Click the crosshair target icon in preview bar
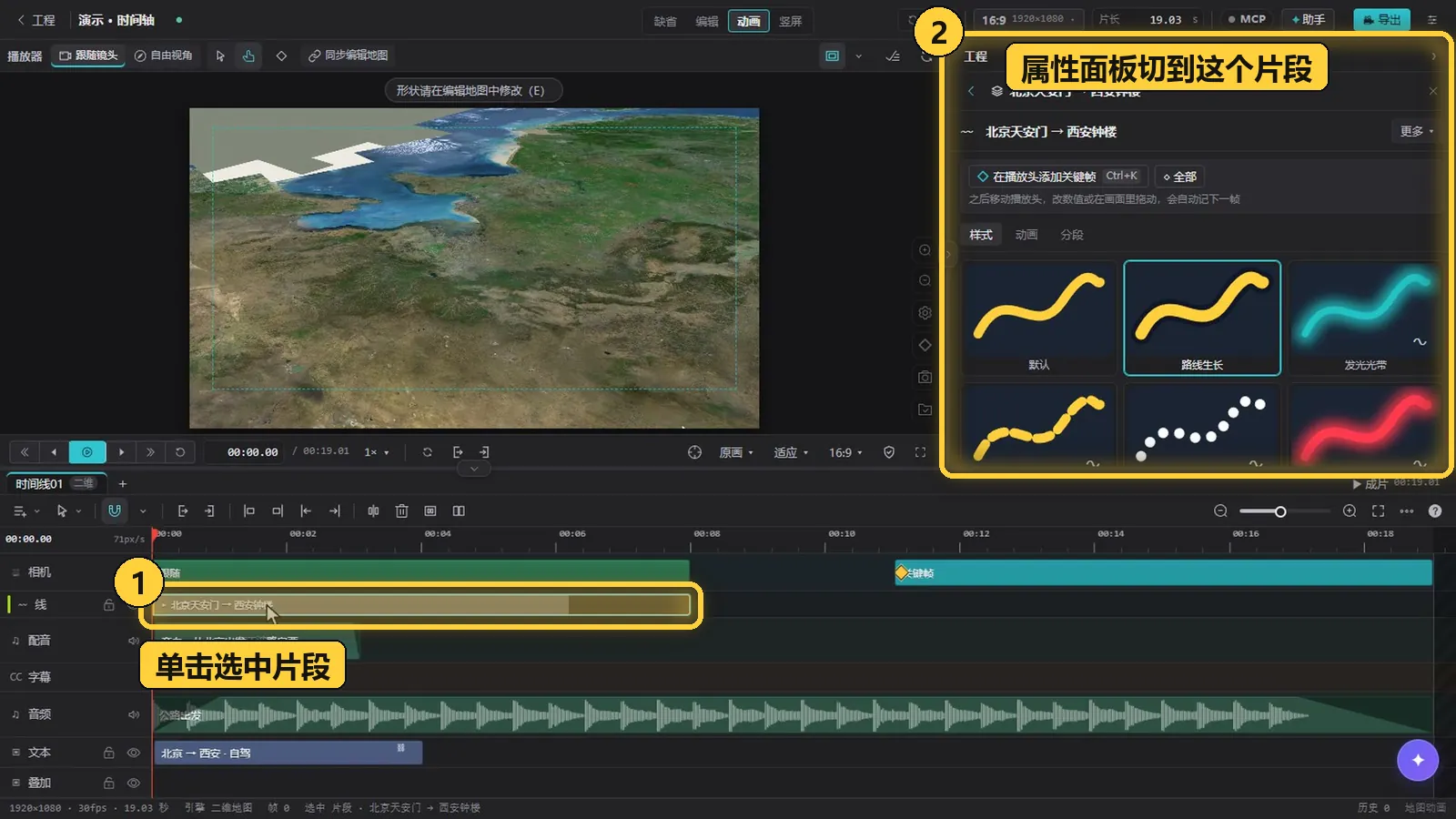 pos(694,452)
